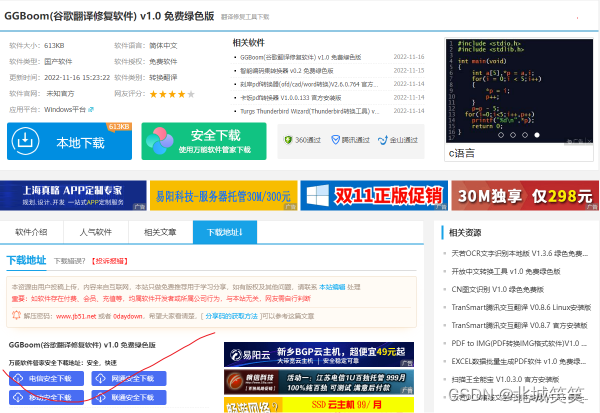Click the 移动安全下载 button

coord(46,397)
